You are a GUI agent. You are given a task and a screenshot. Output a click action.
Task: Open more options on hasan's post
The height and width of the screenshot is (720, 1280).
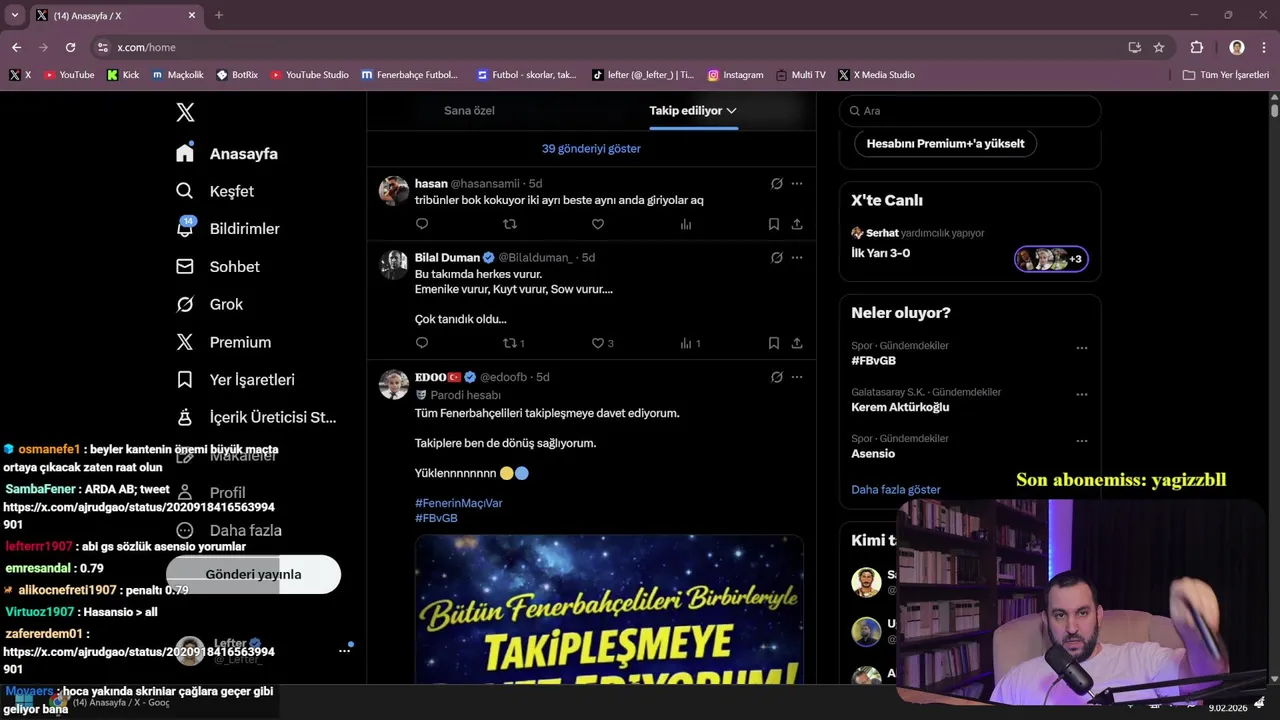point(797,184)
